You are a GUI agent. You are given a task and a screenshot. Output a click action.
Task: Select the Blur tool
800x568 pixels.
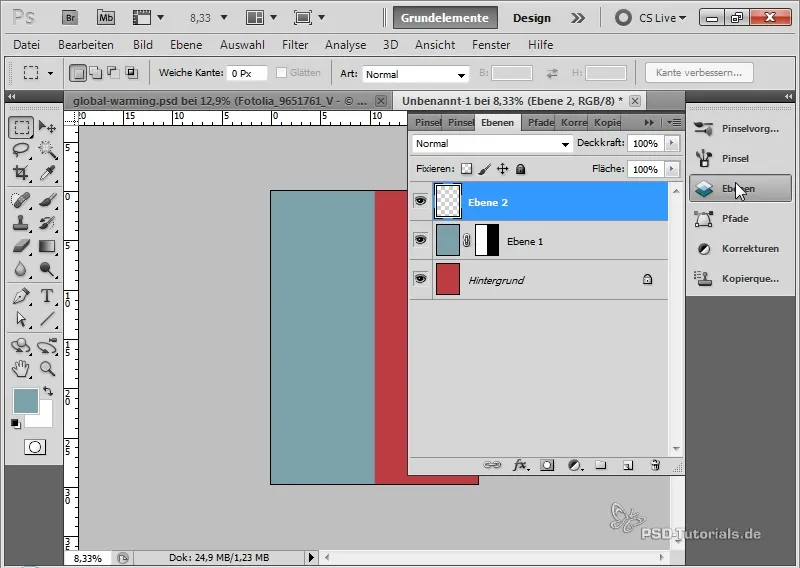click(21, 269)
